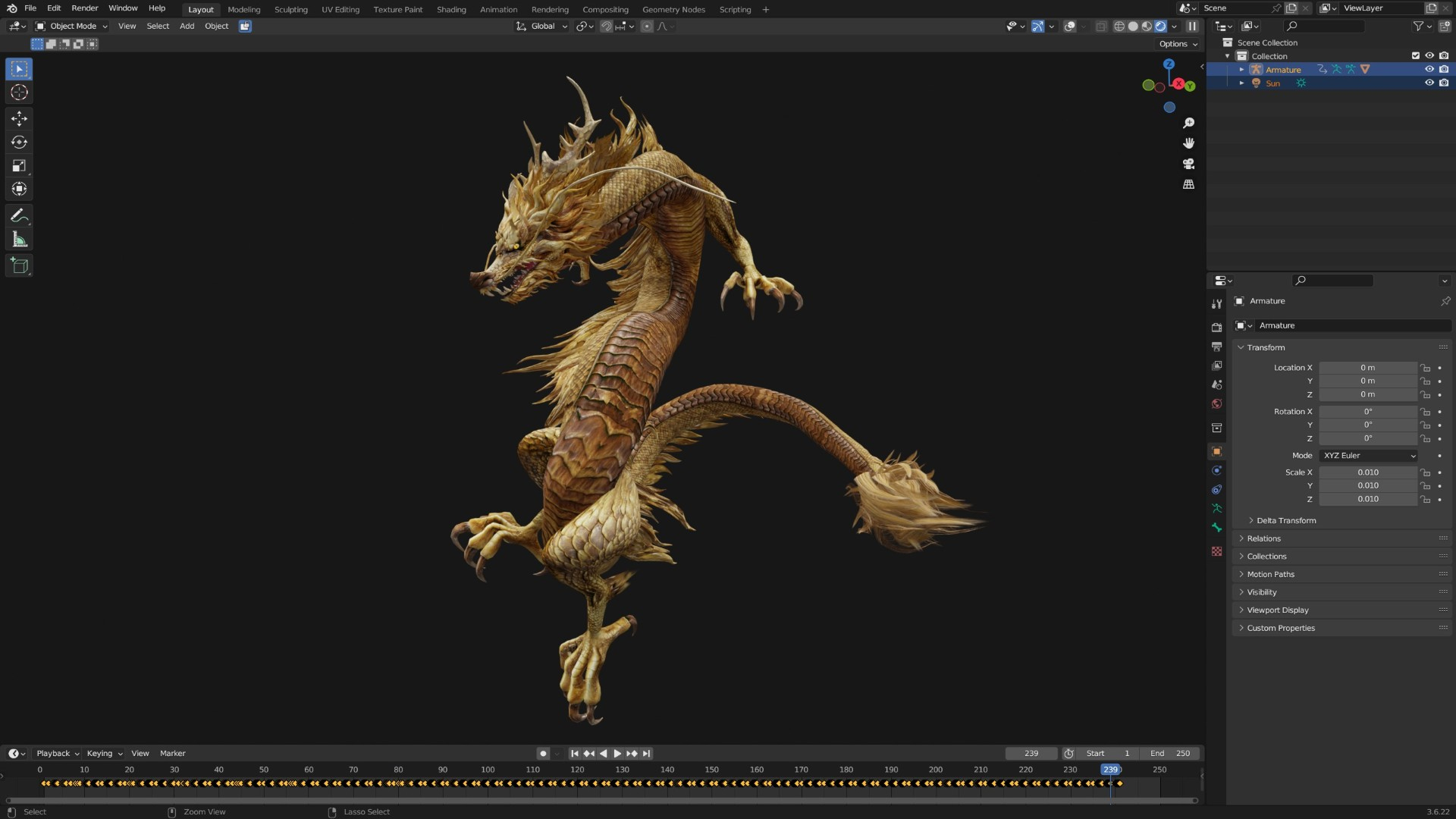Viewport: 1456px width, 819px height.
Task: Click the pan view hand icon
Action: 1188,143
